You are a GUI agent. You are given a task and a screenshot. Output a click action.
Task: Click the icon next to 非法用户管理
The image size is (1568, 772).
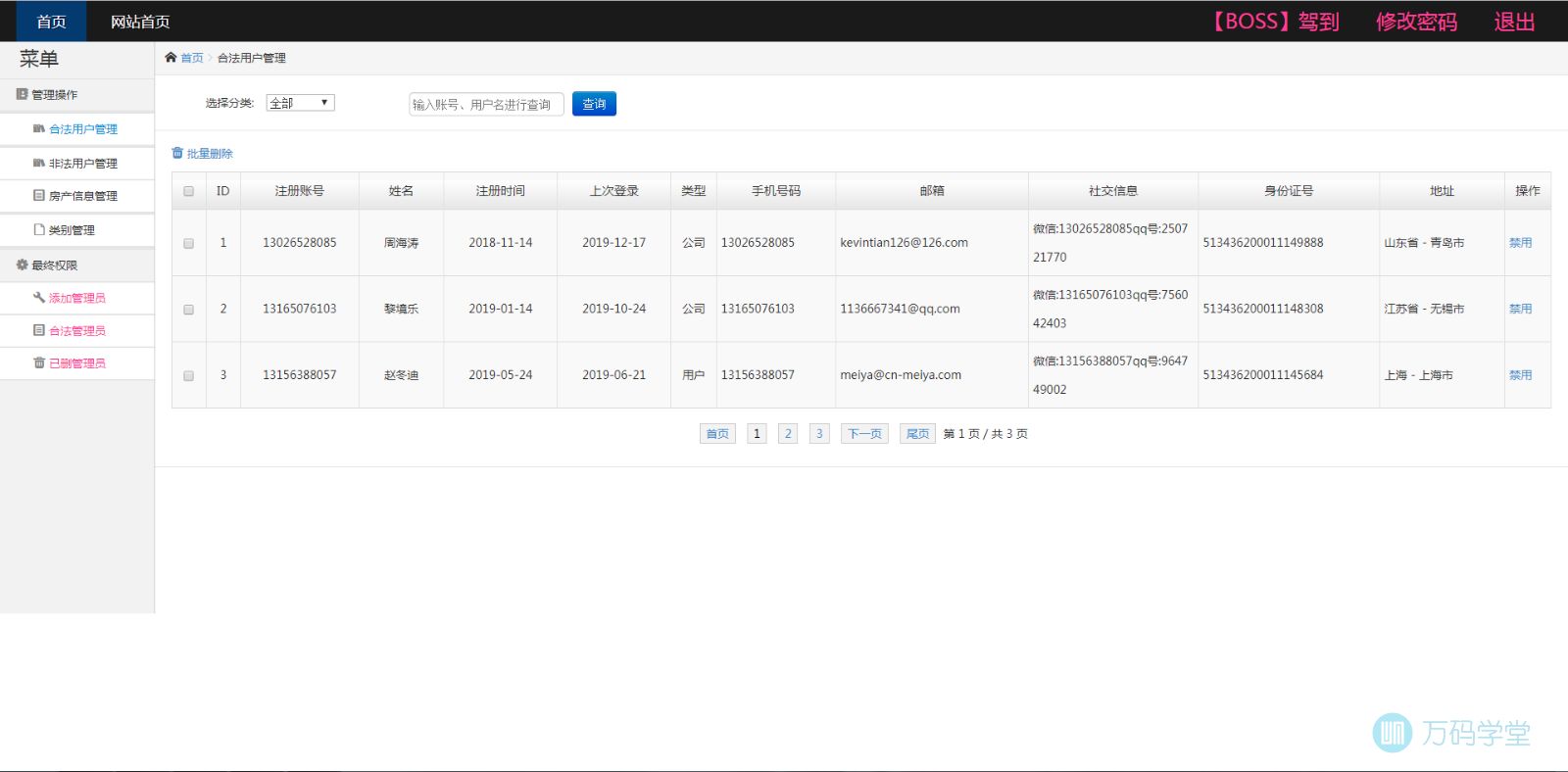pos(39,163)
